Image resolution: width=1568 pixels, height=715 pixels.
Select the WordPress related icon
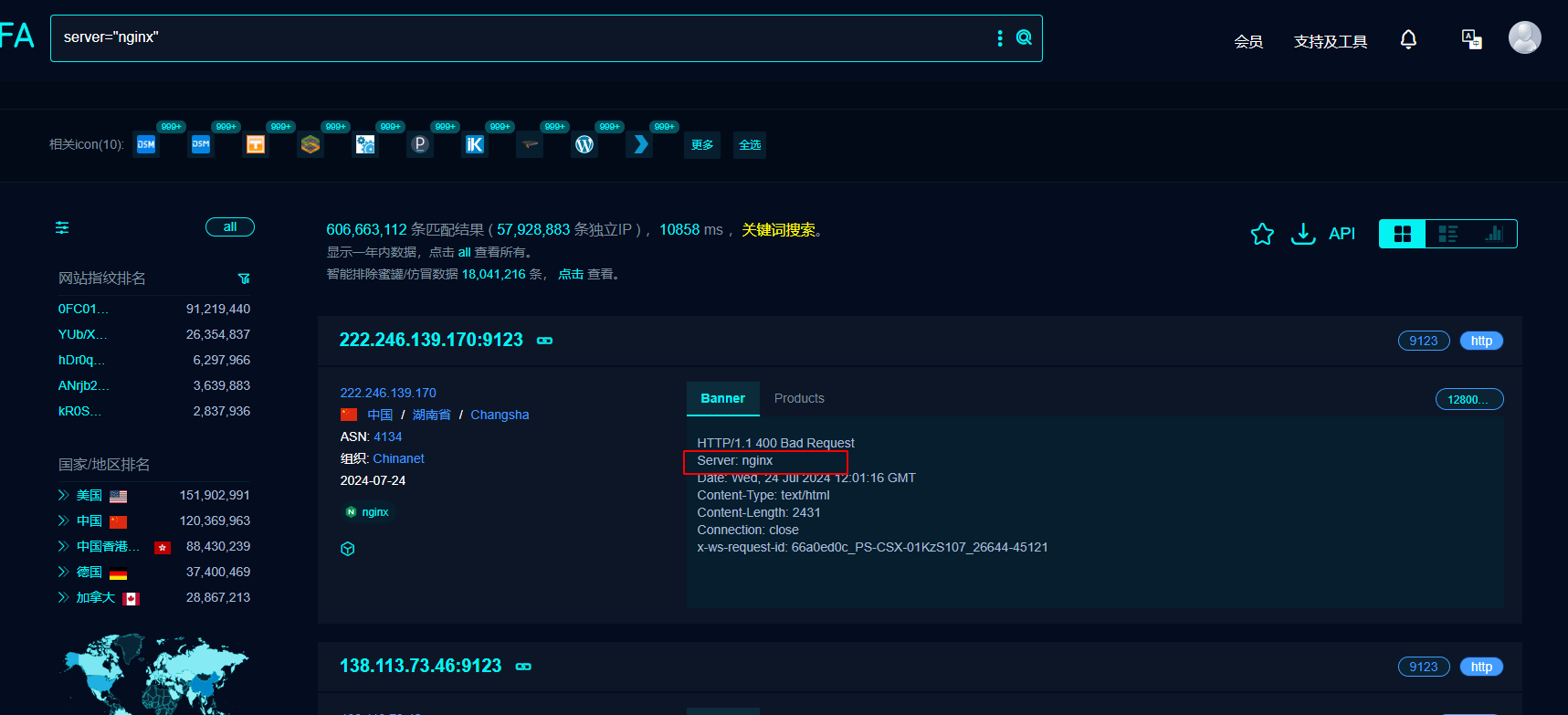point(584,144)
